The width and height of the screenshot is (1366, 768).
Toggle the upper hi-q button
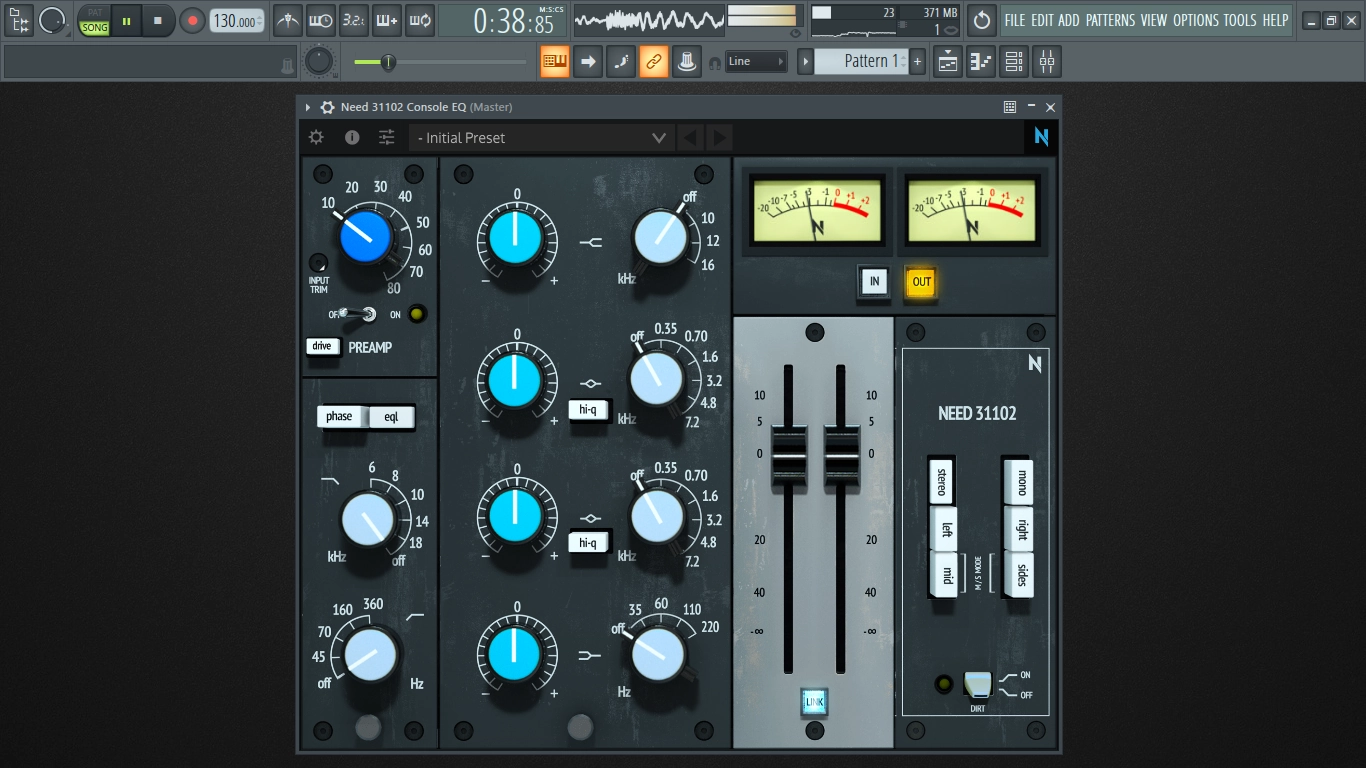coord(589,408)
